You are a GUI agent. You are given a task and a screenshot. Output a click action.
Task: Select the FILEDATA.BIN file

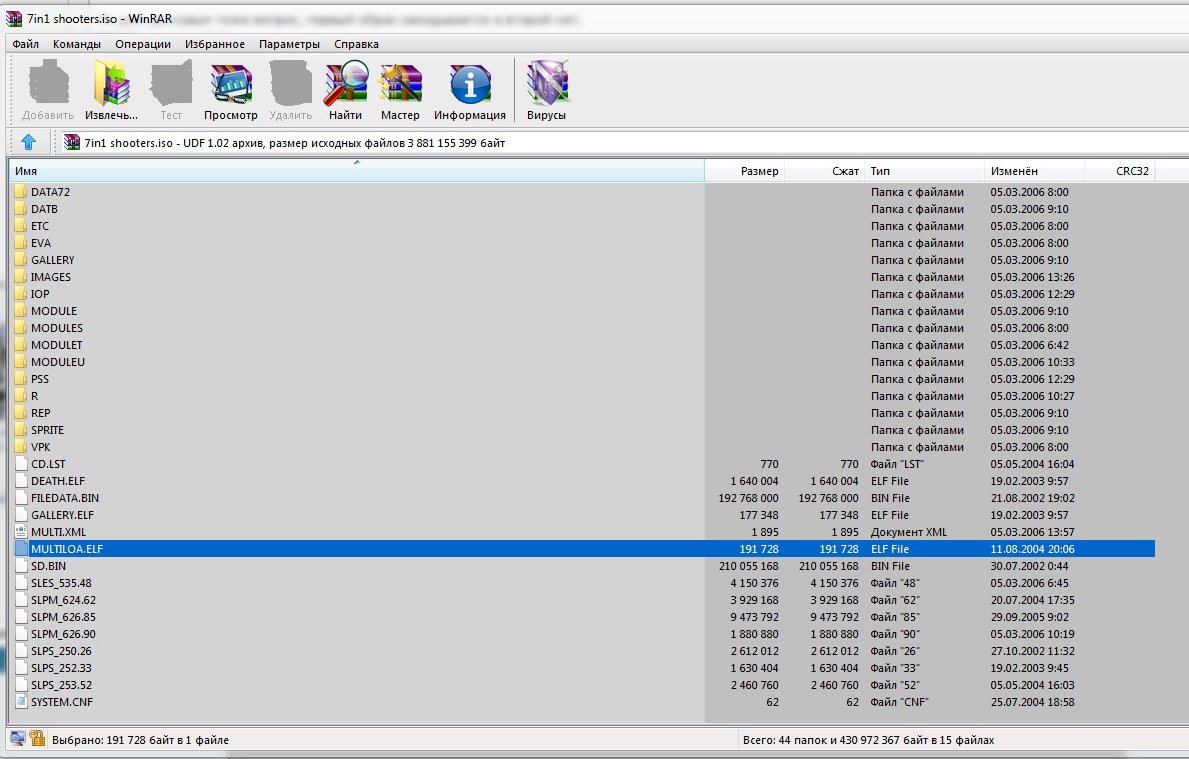64,498
